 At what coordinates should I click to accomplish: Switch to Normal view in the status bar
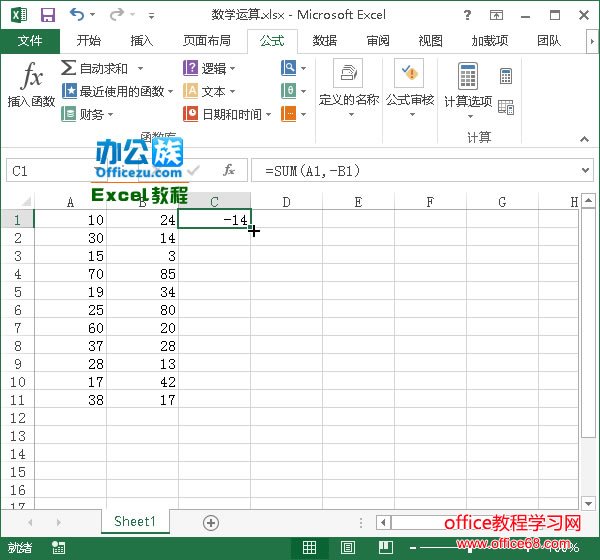(310, 547)
